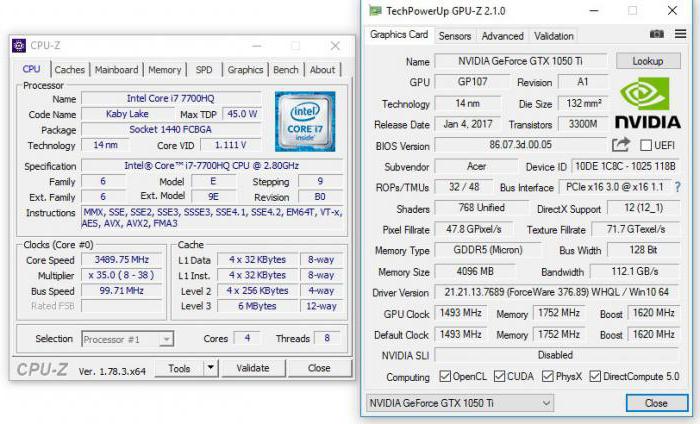Click the Core Speed 3489.75 MHz value
The height and width of the screenshot is (424, 700).
click(x=121, y=260)
